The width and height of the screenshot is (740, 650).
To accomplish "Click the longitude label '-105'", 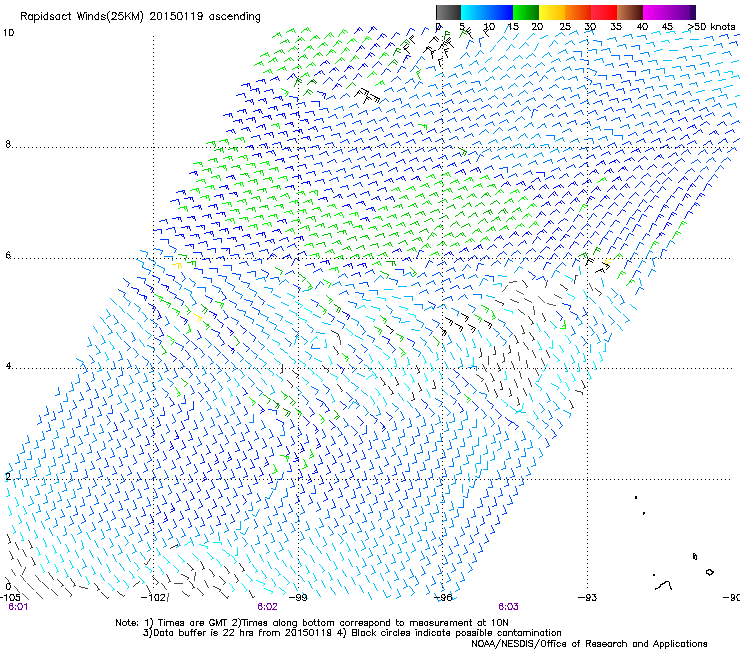I will click(11, 598).
